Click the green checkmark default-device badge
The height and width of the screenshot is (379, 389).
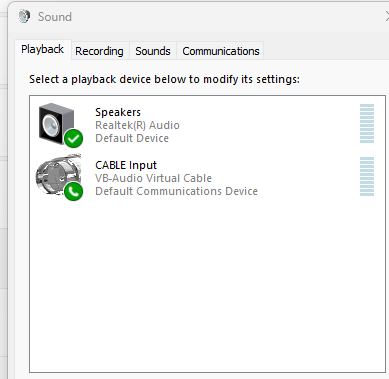[x=74, y=138]
